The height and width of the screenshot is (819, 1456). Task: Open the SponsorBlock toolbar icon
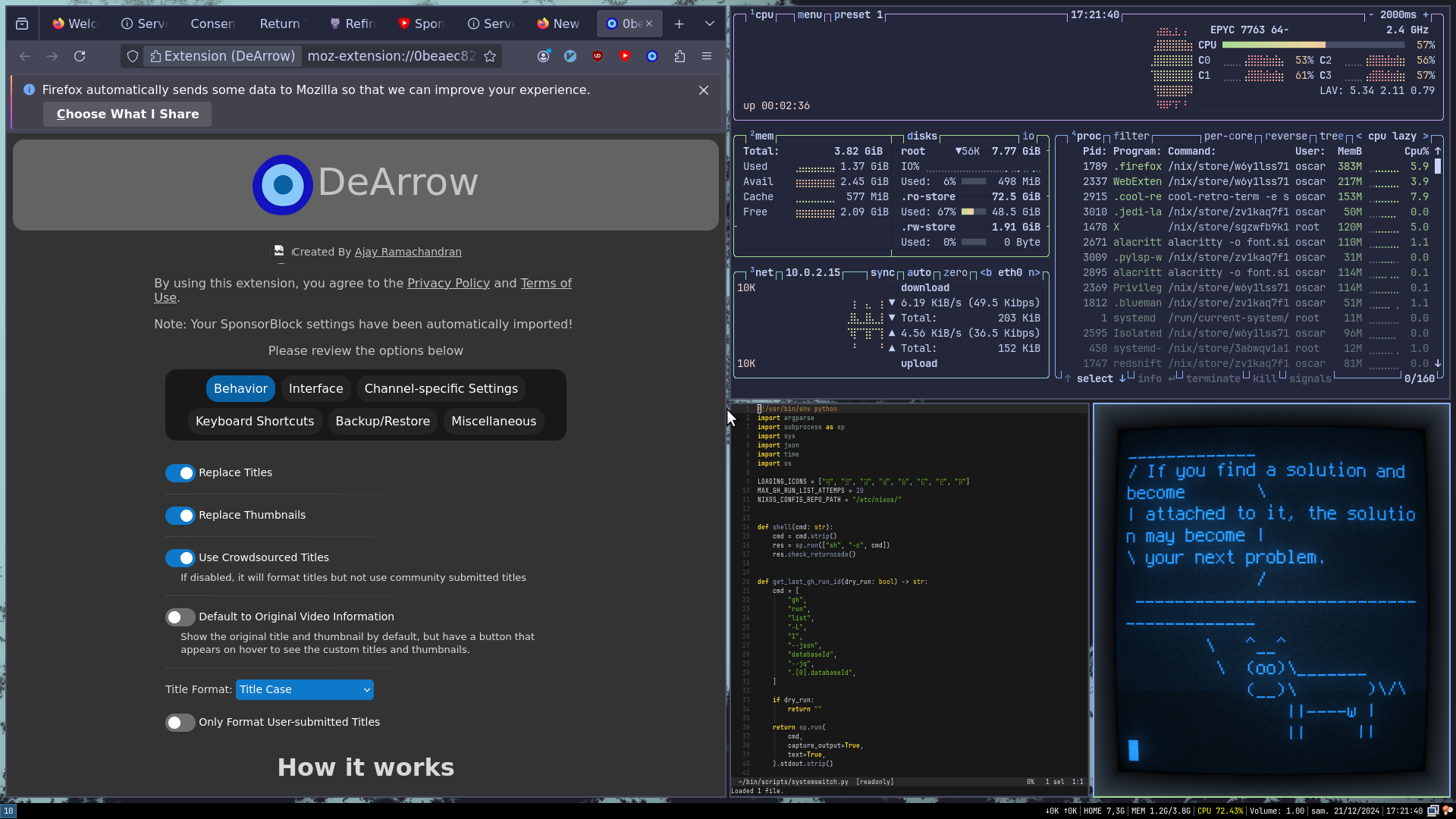[x=625, y=56]
